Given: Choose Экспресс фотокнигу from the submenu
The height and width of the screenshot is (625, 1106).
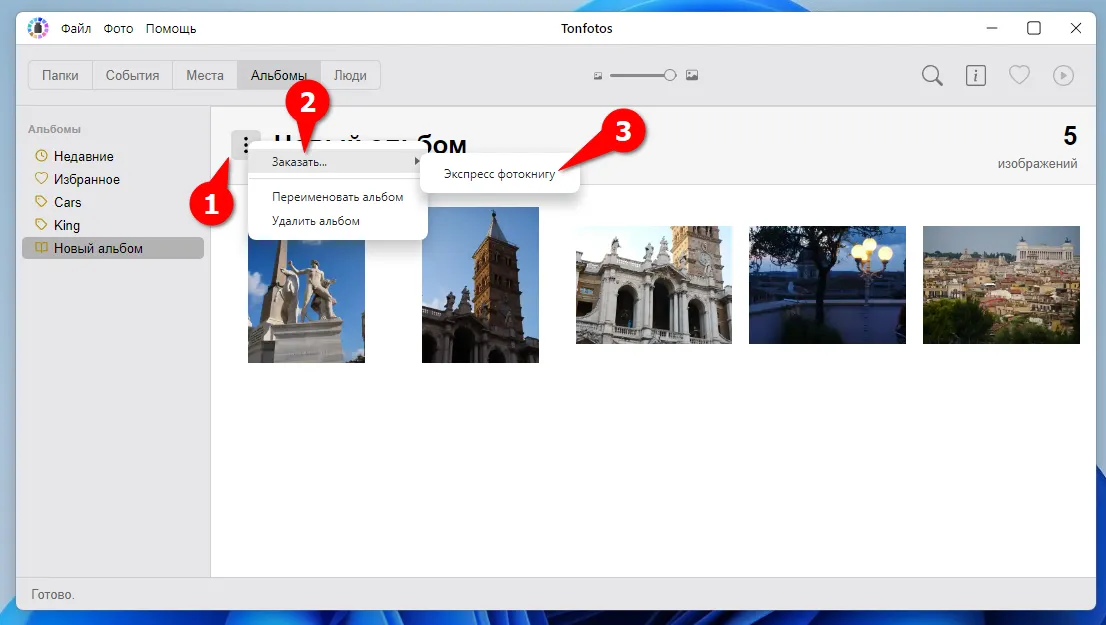Looking at the screenshot, I should tap(500, 173).
